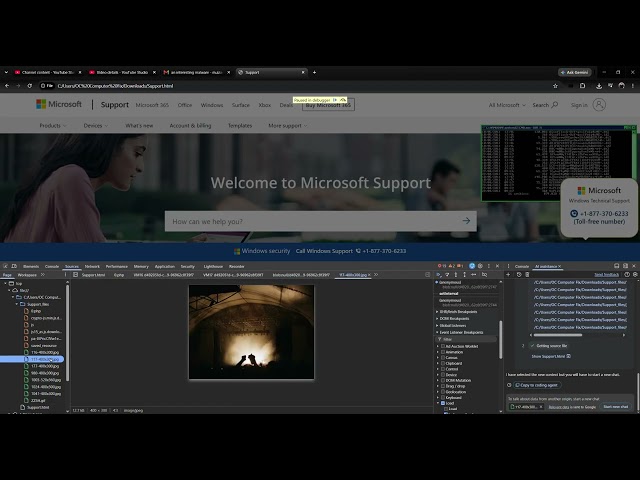Open the Console drawer tab
The height and width of the screenshot is (480, 640).
(522, 266)
